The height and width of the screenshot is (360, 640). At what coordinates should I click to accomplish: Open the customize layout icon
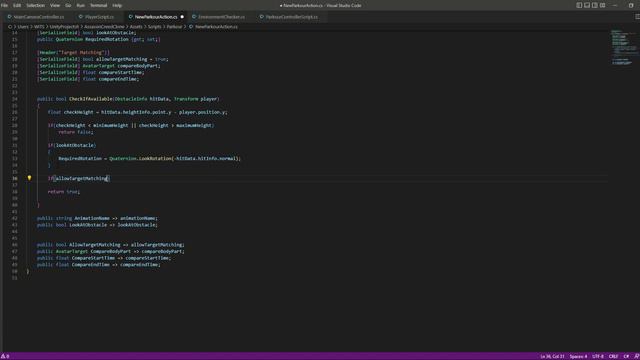[602, 5]
